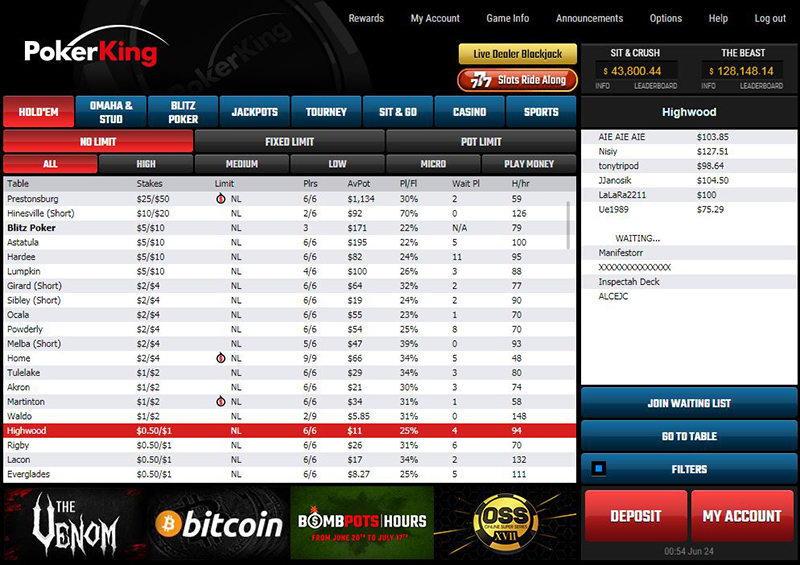Select the No Limit filter
This screenshot has height=565, width=800.
tap(98, 141)
